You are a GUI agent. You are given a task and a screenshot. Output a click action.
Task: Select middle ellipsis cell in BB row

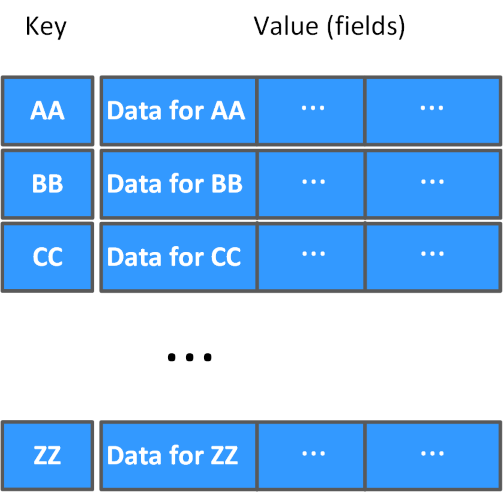(x=311, y=184)
